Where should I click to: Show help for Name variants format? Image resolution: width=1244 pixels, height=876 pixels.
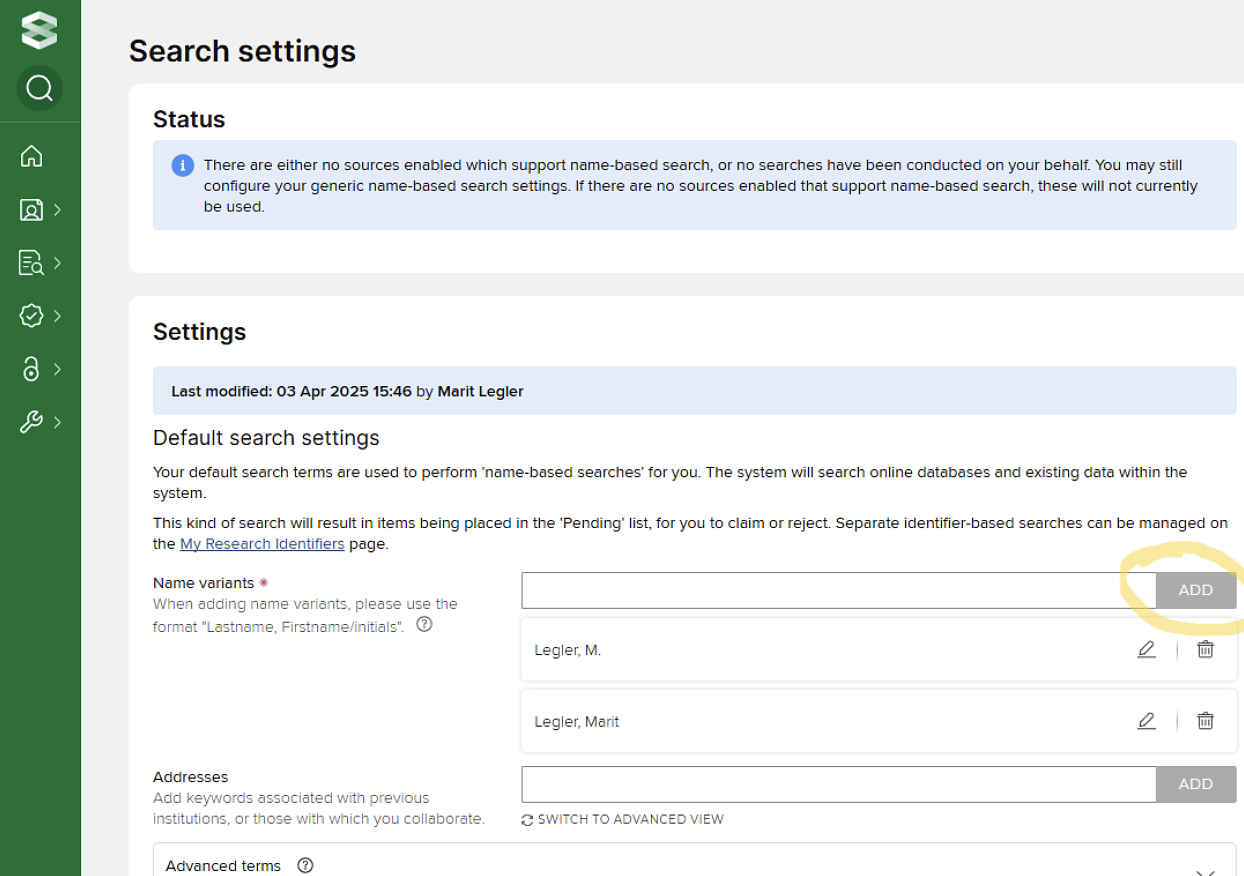pos(424,625)
